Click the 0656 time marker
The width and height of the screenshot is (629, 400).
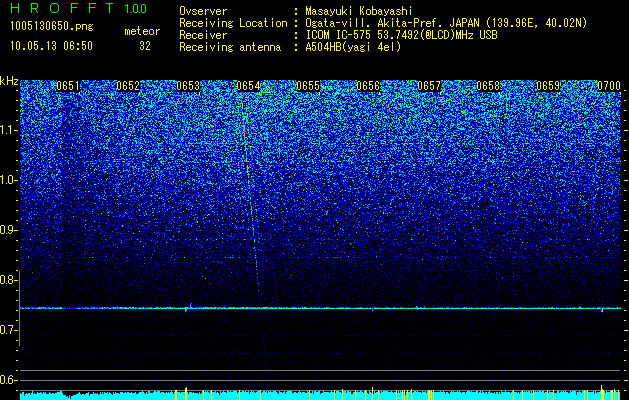coord(368,86)
